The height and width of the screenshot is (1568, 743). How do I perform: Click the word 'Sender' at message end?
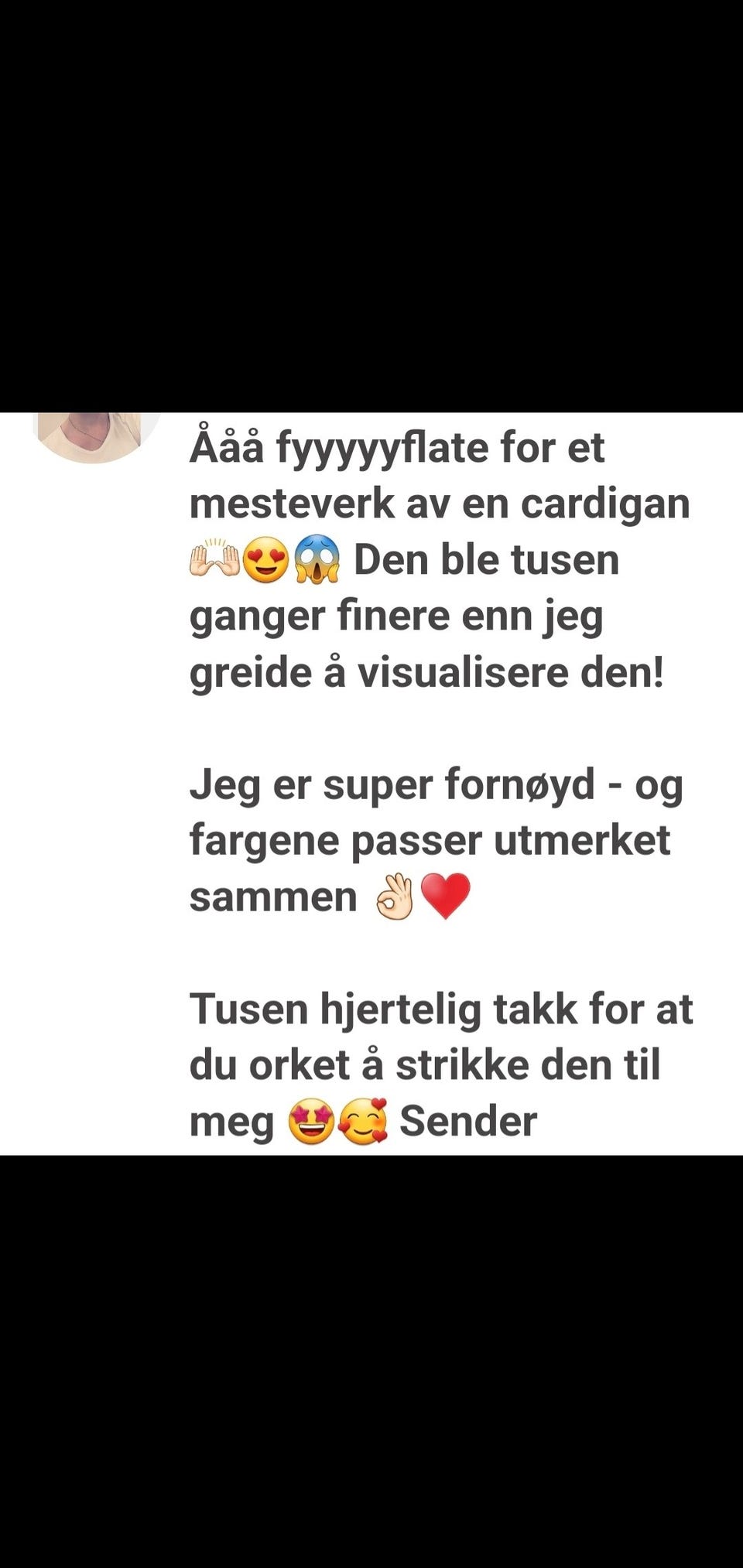tap(468, 1122)
